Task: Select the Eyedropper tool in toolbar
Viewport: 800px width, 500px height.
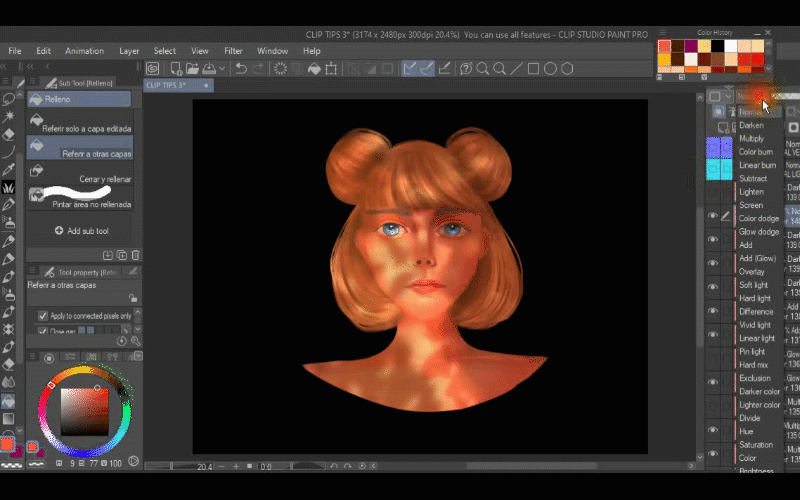Action: pyautogui.click(x=9, y=169)
